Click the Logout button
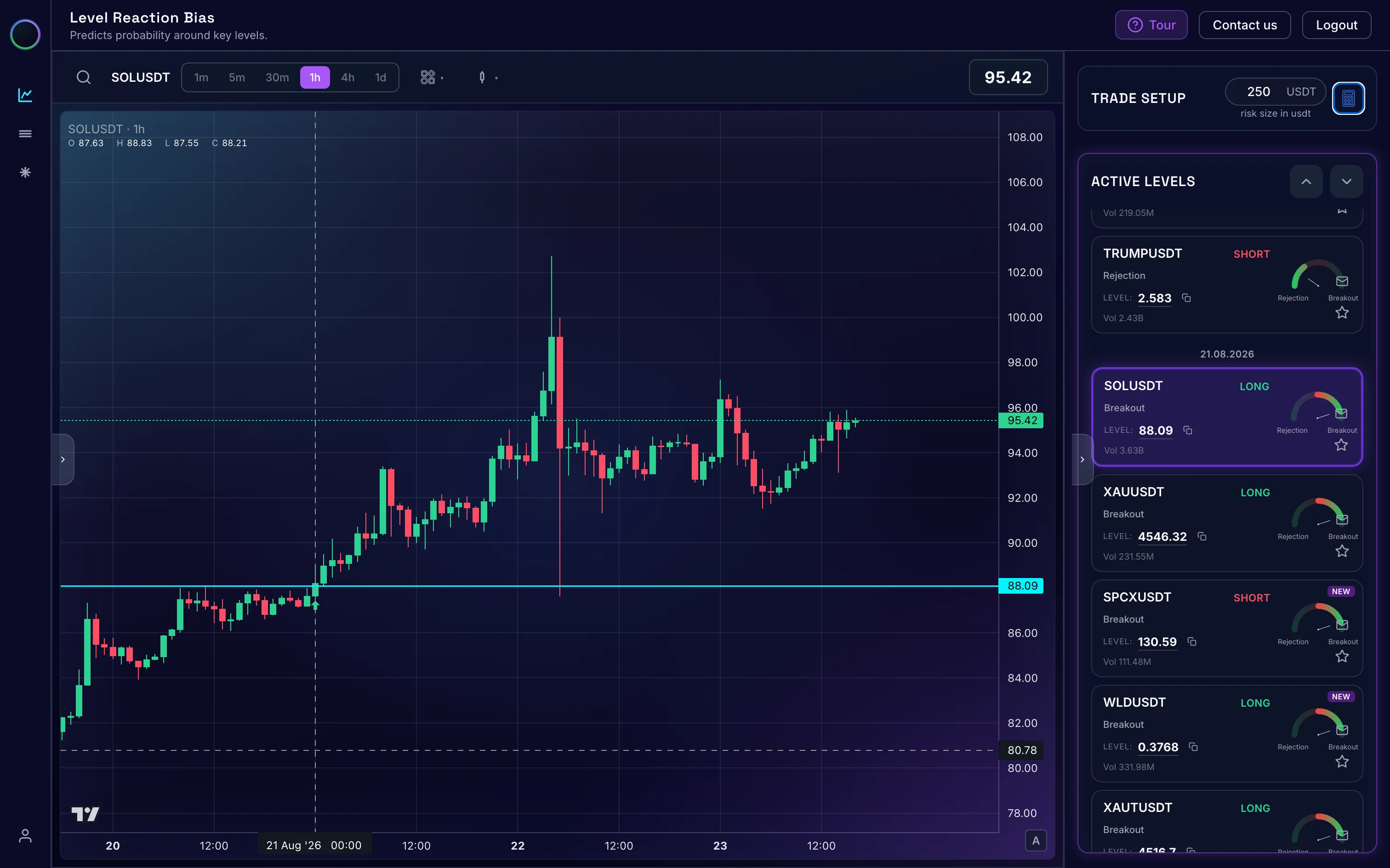The image size is (1390, 868). click(x=1337, y=25)
